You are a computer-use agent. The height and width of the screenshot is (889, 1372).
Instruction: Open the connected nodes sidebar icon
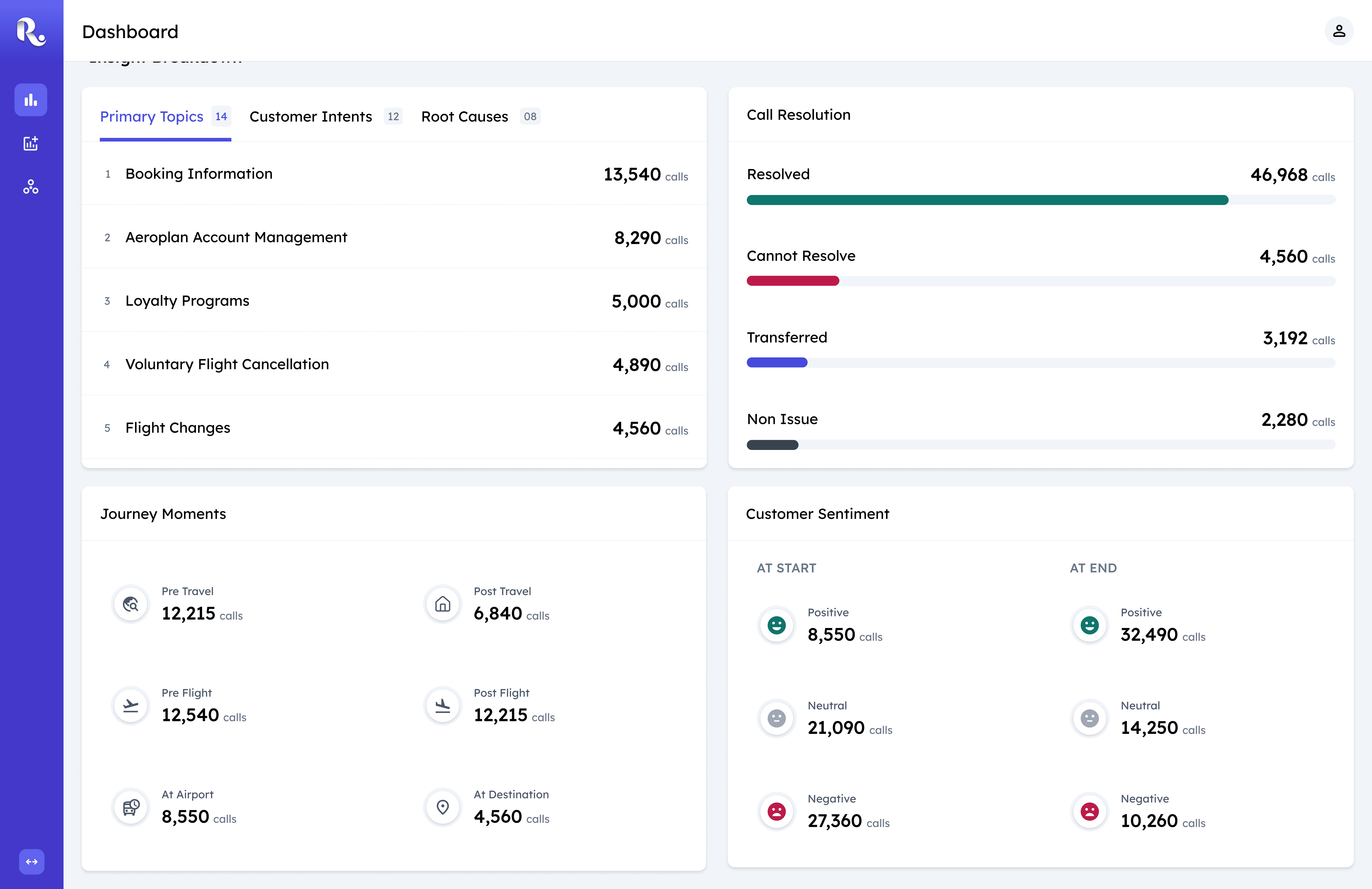pyautogui.click(x=31, y=187)
